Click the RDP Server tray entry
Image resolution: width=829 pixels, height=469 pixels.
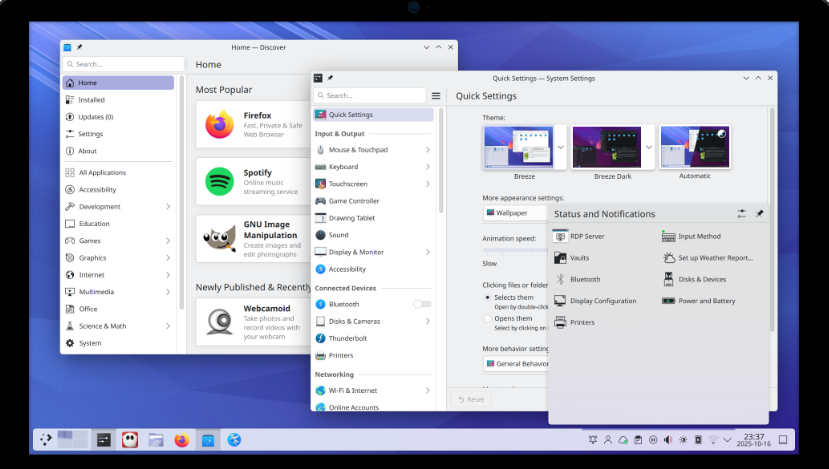click(x=586, y=236)
